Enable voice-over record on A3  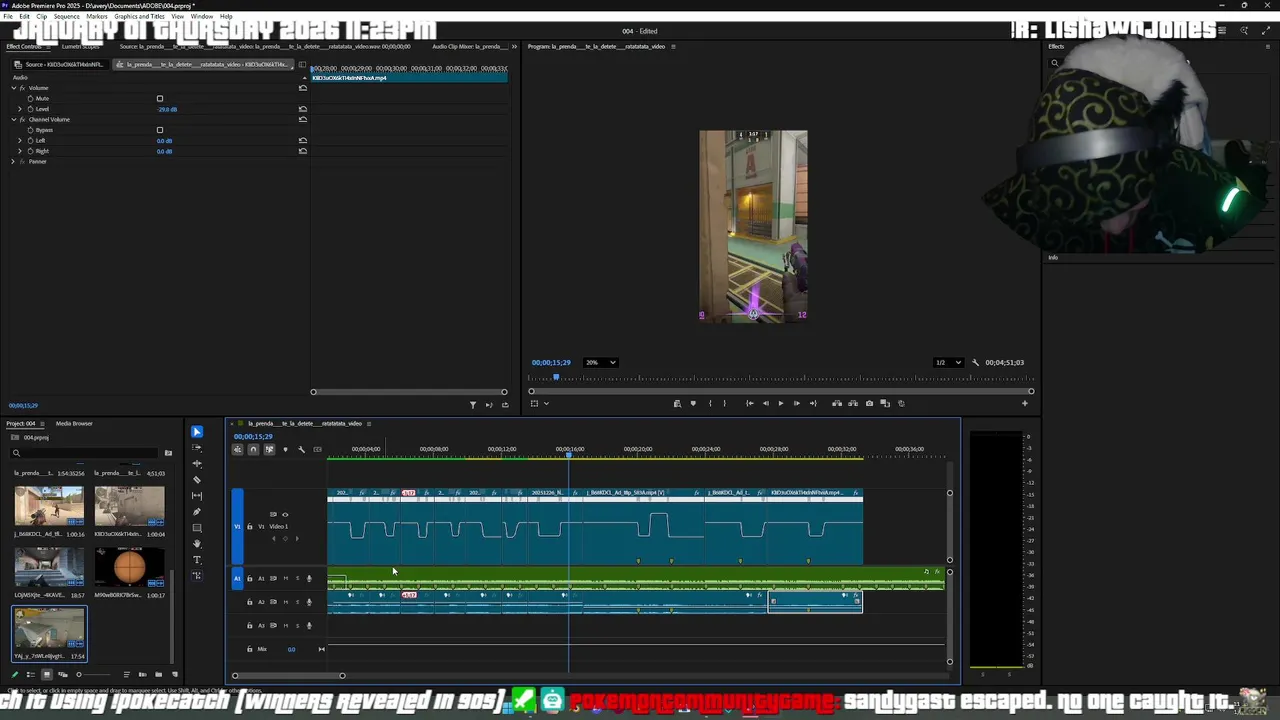[x=309, y=626]
